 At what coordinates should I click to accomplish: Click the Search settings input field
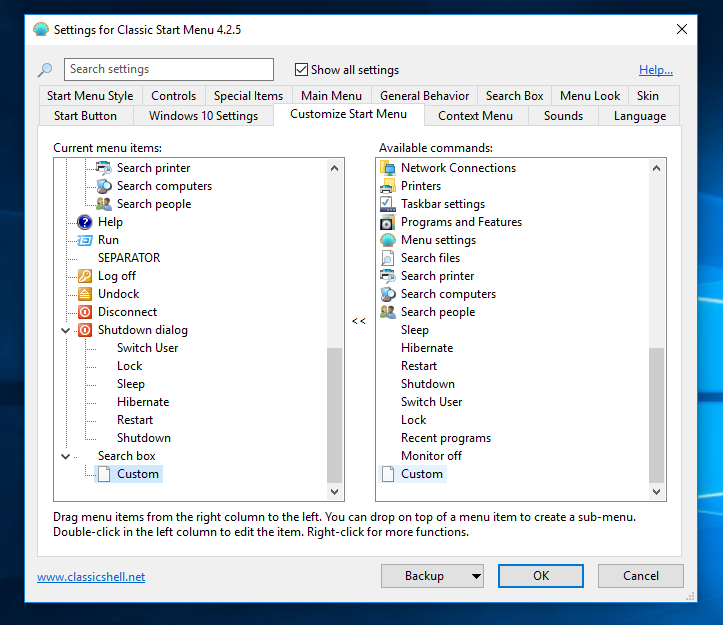[x=169, y=69]
